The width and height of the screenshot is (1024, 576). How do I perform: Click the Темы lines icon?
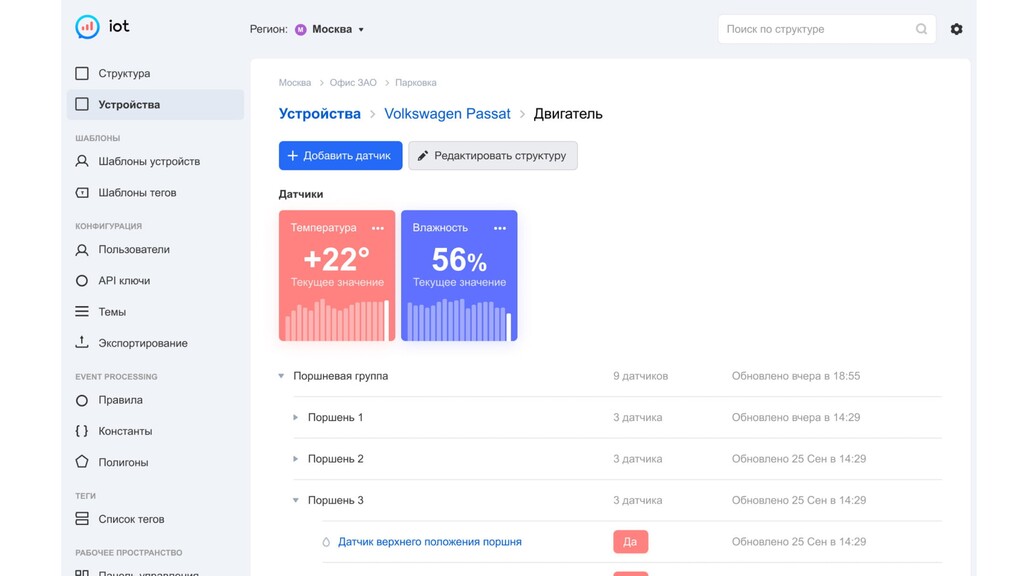pos(82,312)
